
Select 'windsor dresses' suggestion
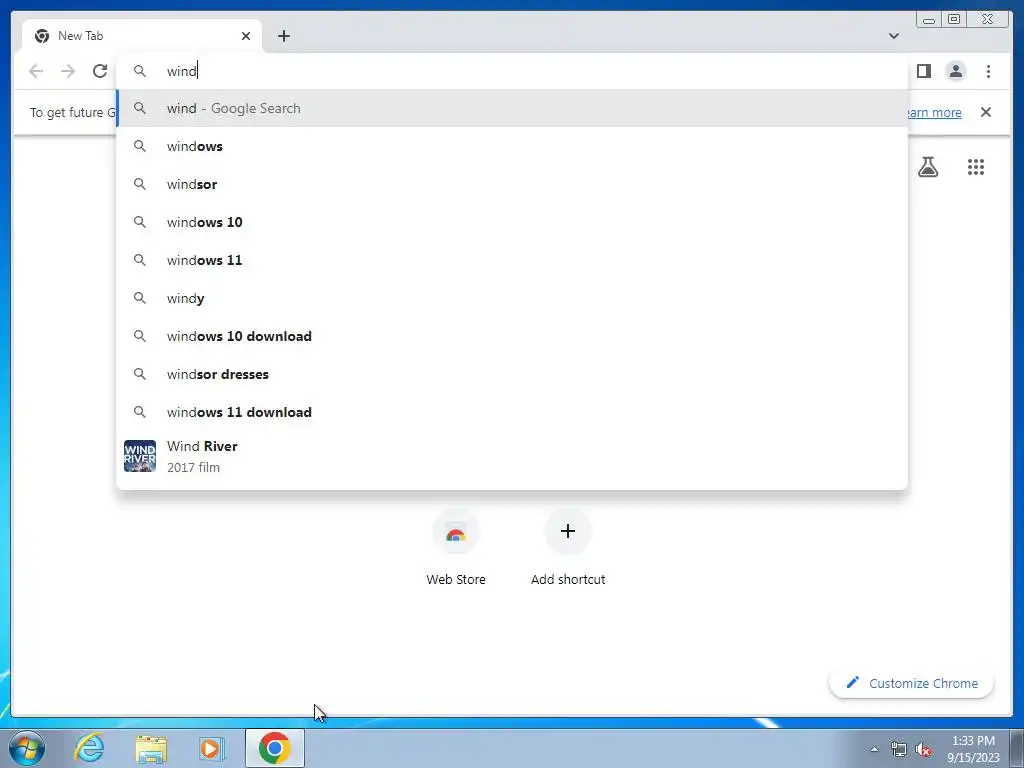point(512,374)
